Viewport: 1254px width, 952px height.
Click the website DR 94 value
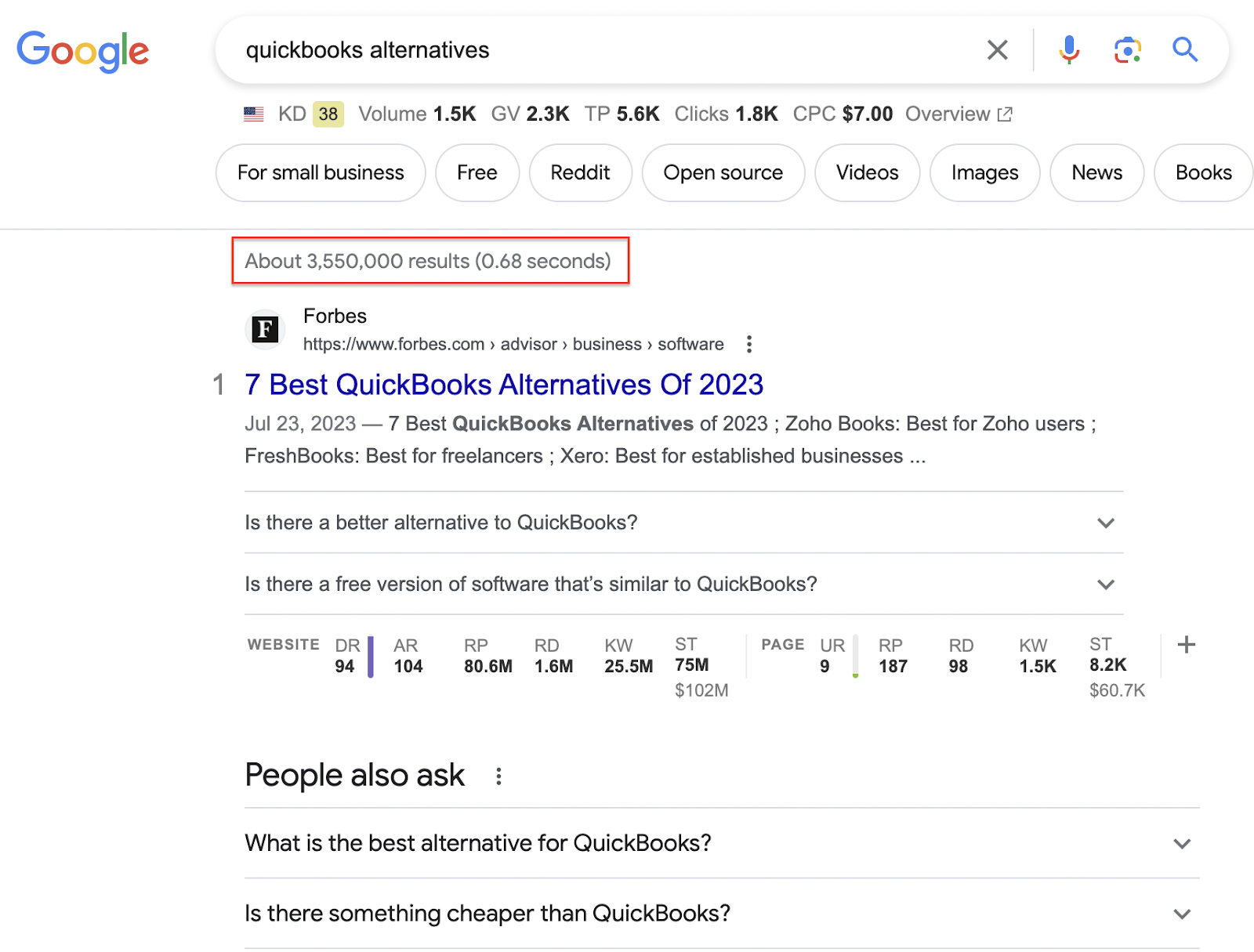pos(345,667)
